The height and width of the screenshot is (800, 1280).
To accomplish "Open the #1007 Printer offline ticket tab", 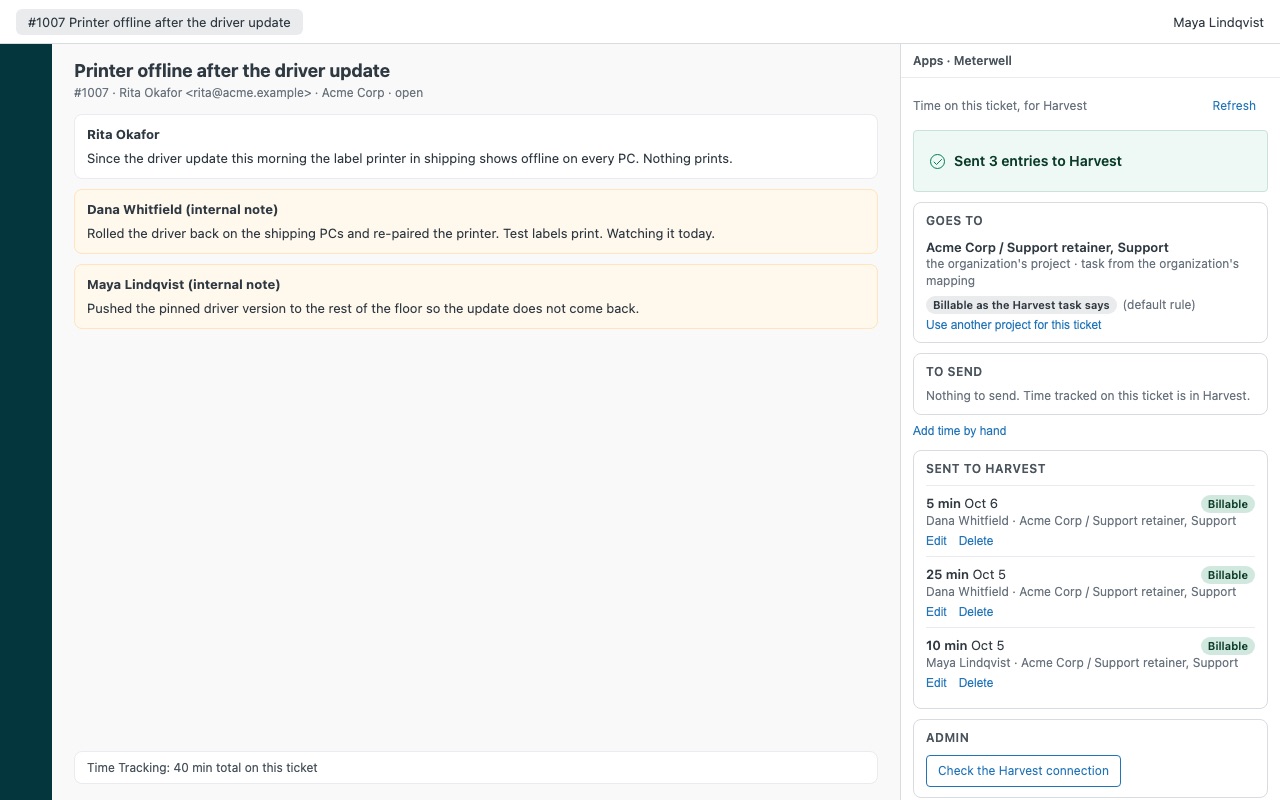I will click(159, 22).
